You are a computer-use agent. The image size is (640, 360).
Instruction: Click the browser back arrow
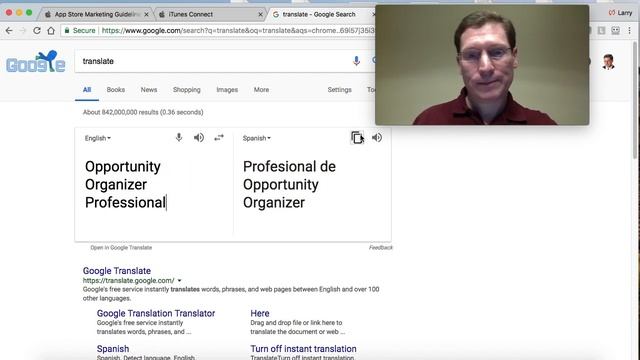tap(9, 31)
